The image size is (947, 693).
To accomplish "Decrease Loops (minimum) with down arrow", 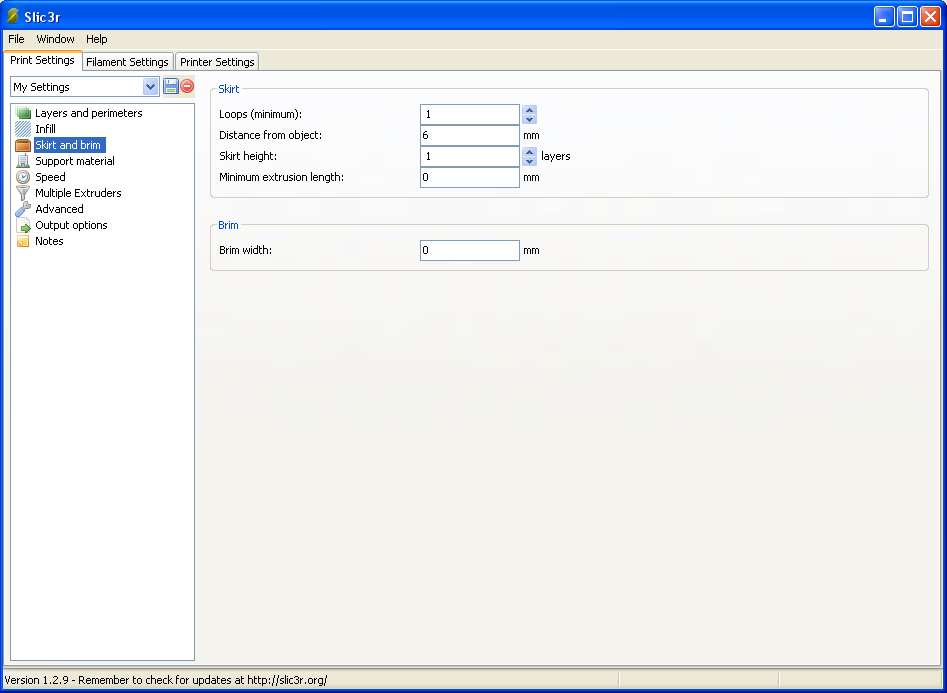I will [x=530, y=119].
